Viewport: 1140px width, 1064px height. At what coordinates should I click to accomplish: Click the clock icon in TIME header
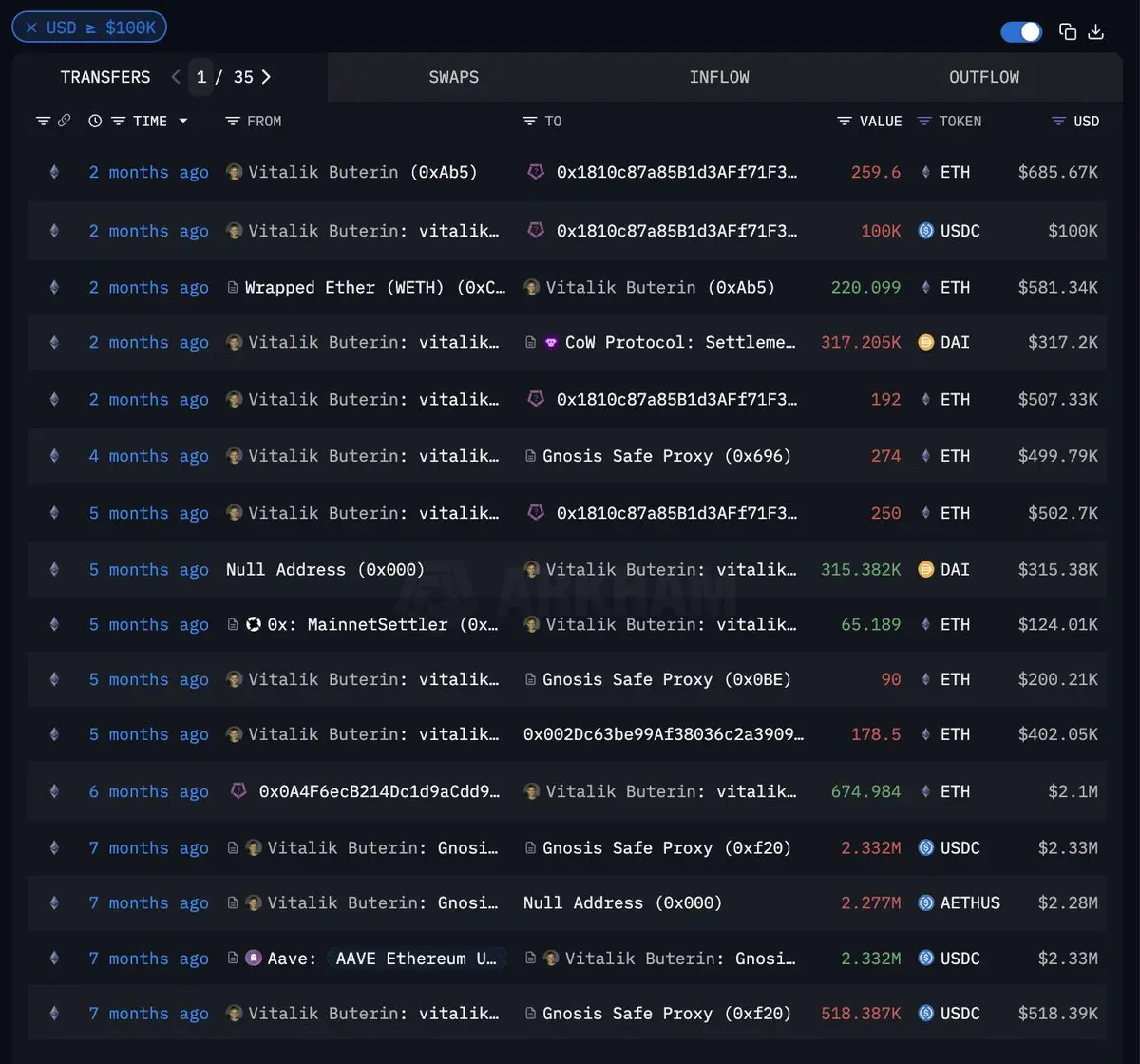[x=95, y=121]
